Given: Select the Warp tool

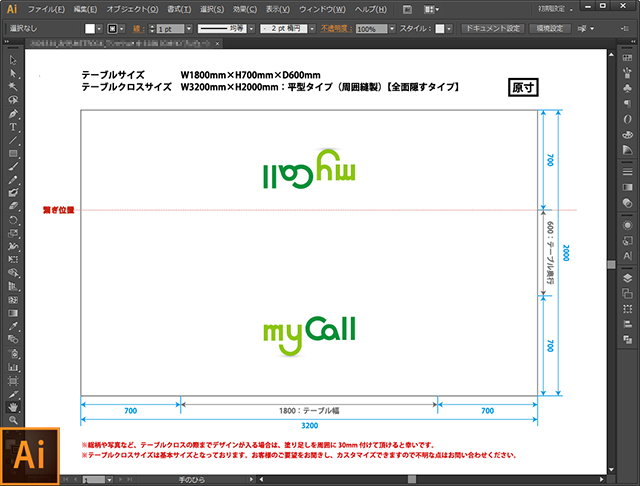Looking at the screenshot, I should point(13,246).
